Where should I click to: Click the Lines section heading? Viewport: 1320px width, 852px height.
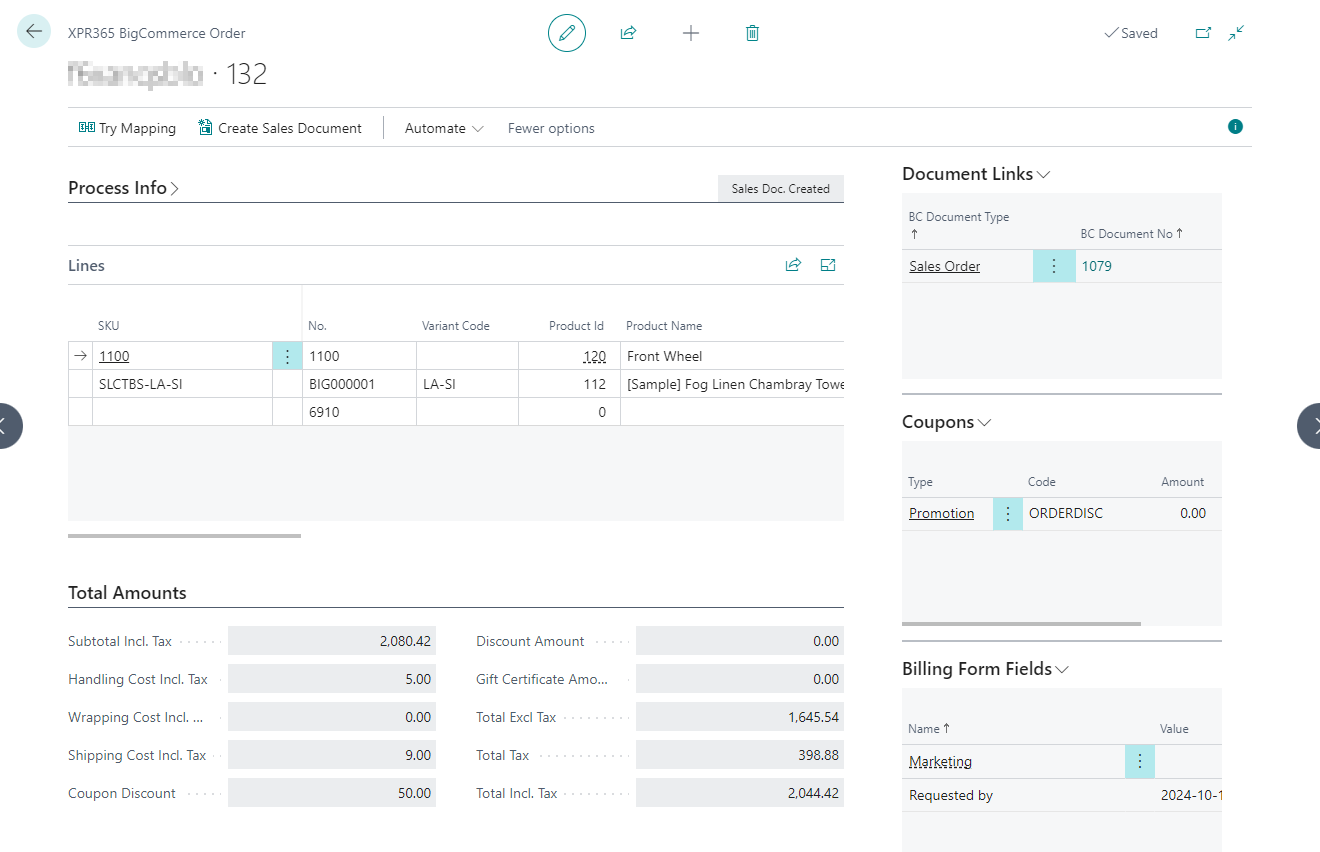[86, 266]
